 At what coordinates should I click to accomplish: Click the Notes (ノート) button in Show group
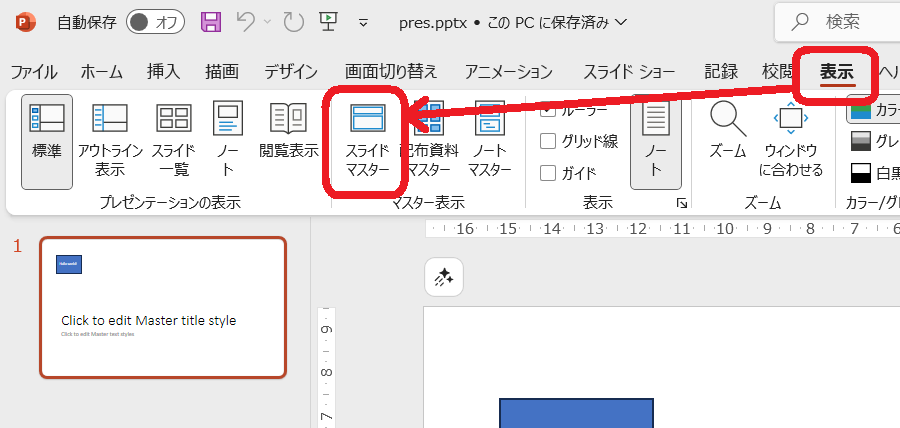[655, 140]
